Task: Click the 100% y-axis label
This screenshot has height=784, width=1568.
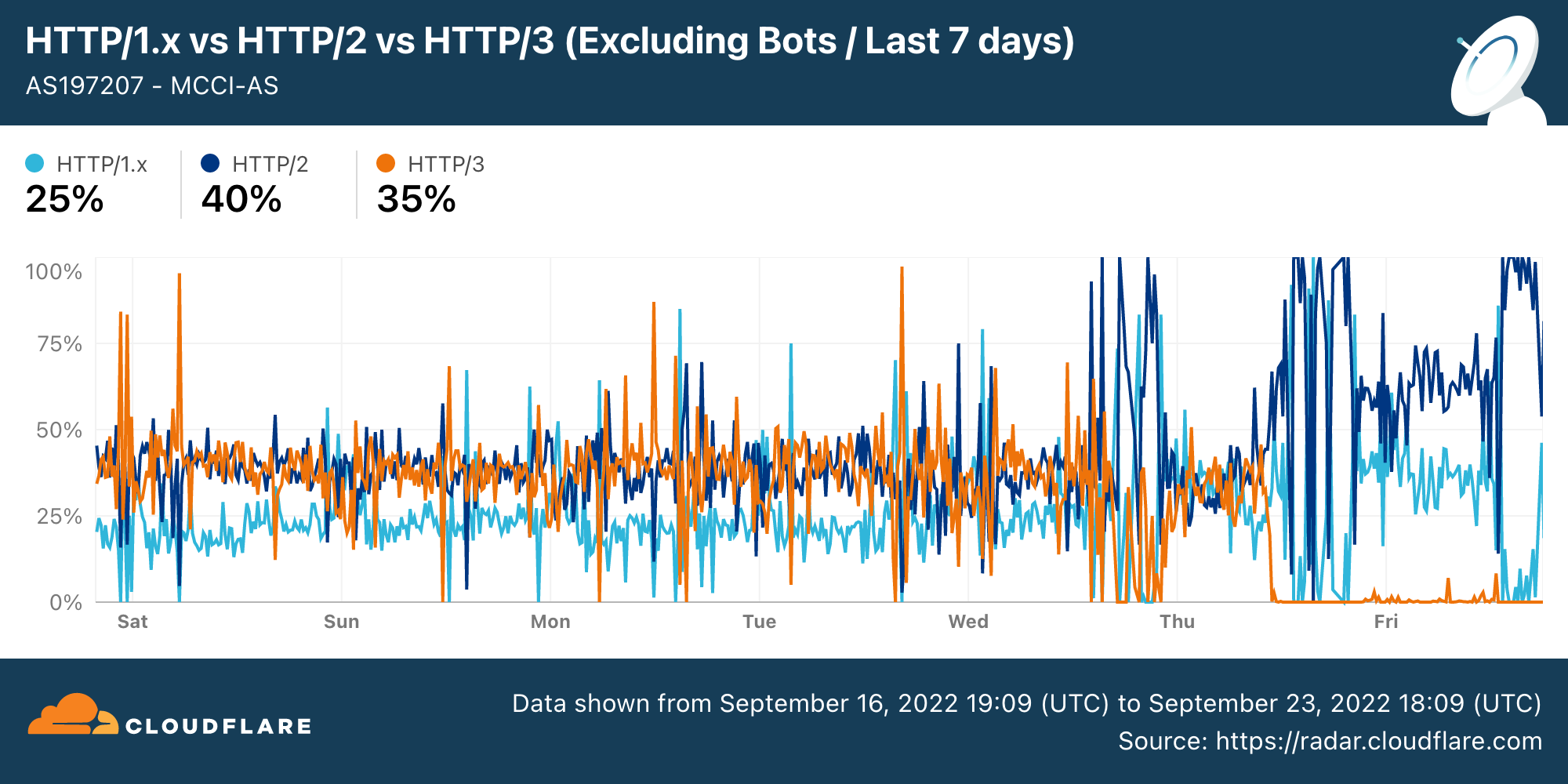Action: pos(53,272)
